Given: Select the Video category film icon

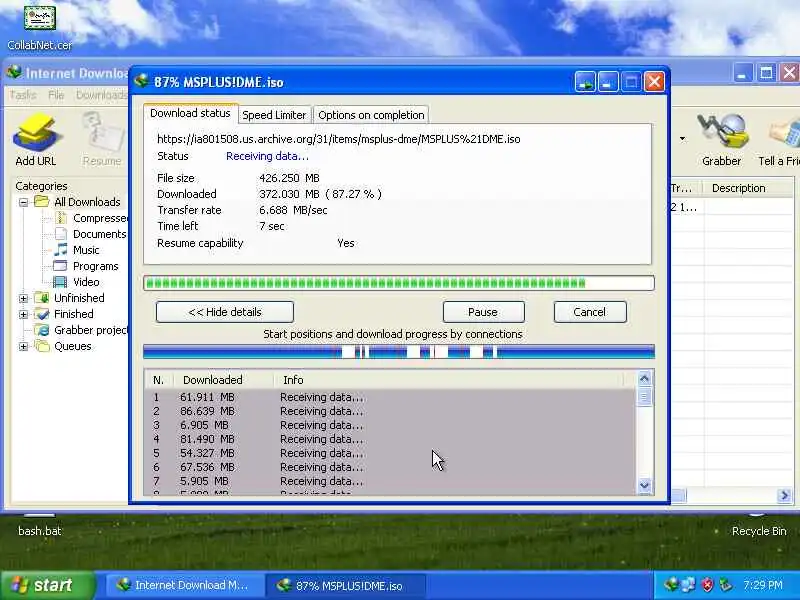Looking at the screenshot, I should tap(60, 282).
